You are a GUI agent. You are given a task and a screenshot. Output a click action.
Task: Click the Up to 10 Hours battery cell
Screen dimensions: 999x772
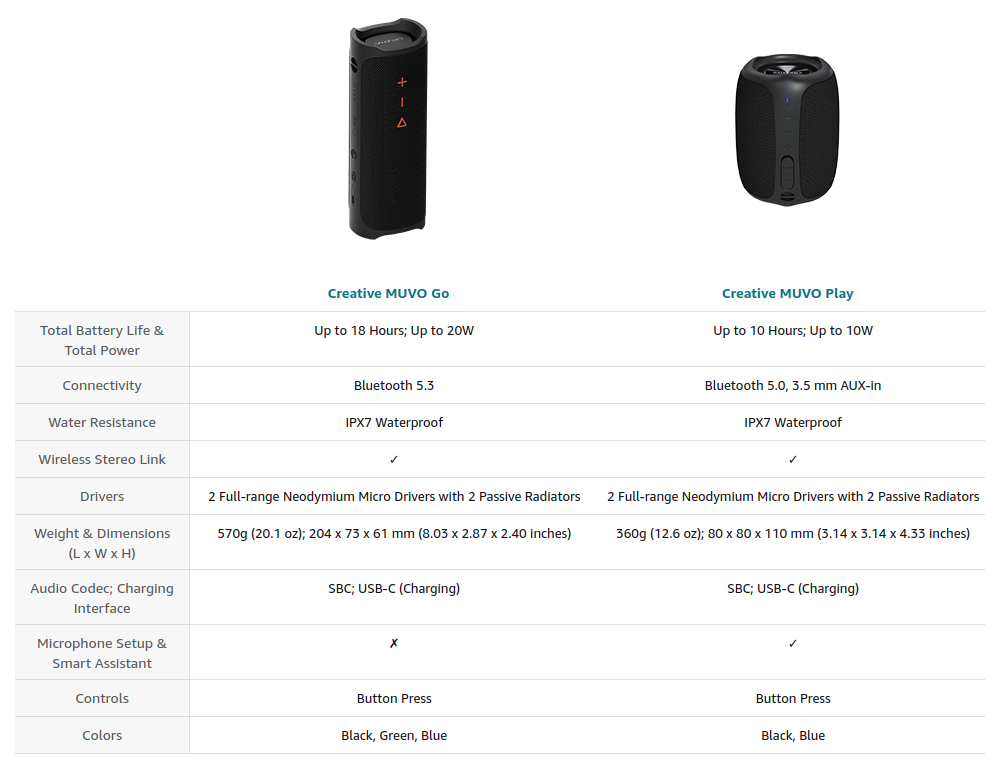click(793, 331)
